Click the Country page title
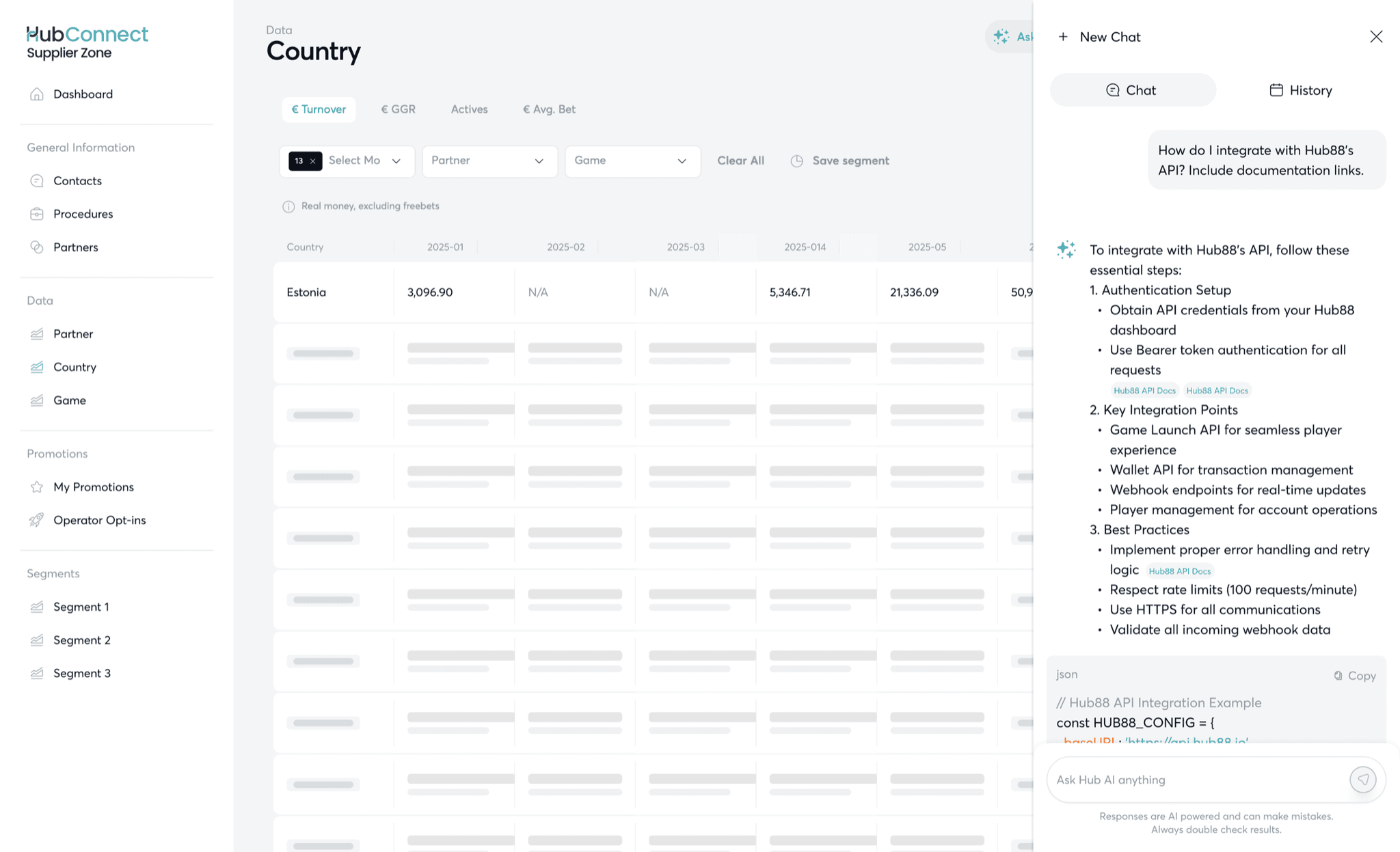Screen dimensions: 1400x852 coord(313,51)
